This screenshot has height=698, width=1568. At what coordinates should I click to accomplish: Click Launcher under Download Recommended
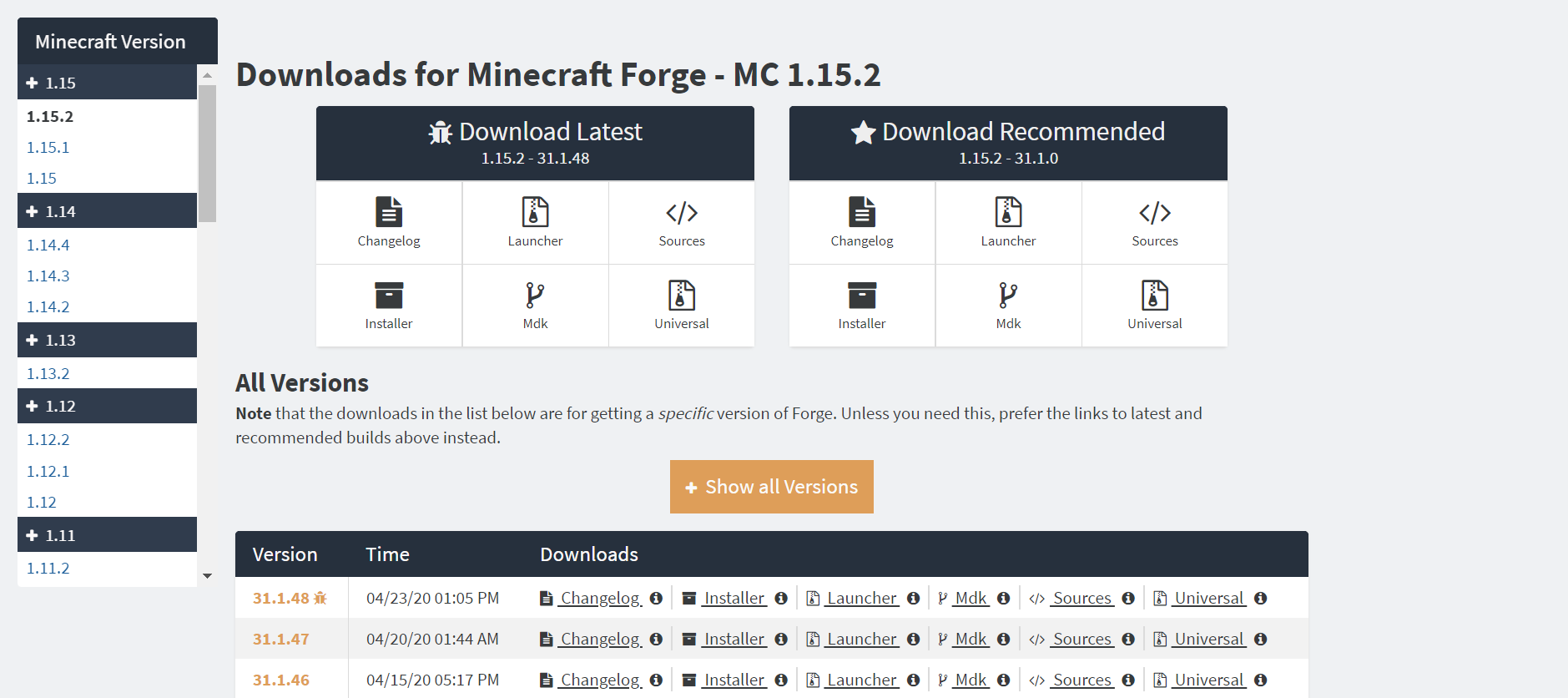(1008, 223)
